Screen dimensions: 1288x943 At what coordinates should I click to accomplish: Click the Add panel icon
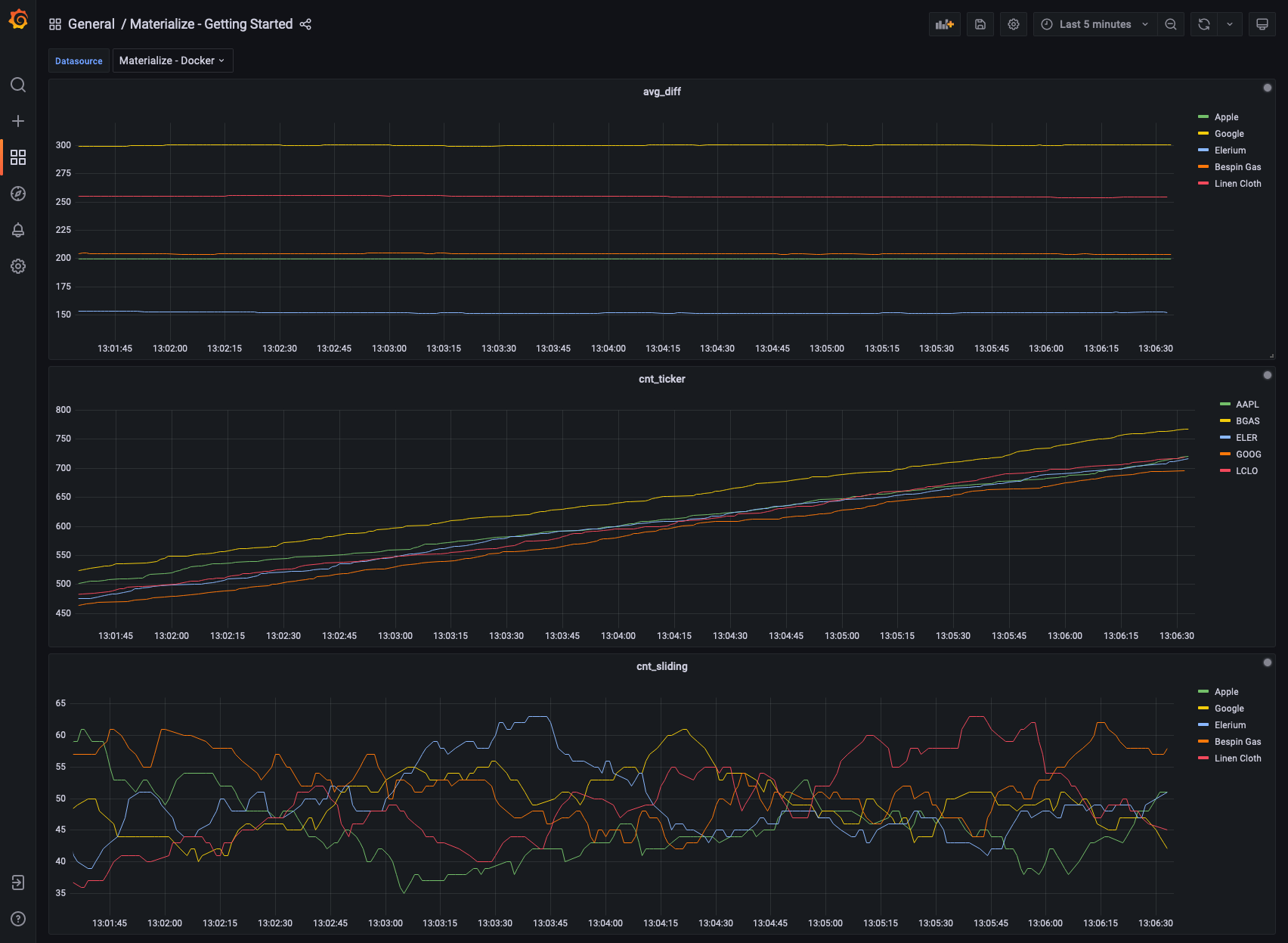click(x=945, y=24)
